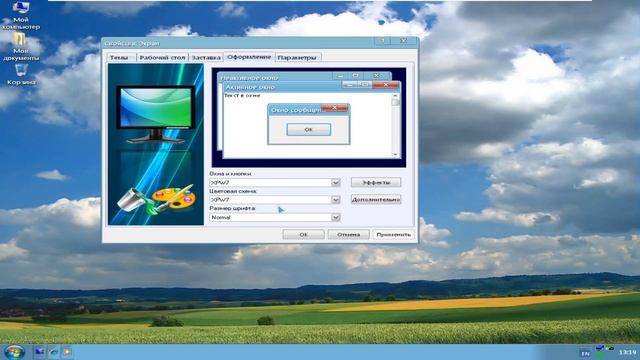Click the show desktop quick launch icon
The image size is (640, 360).
[x=39, y=352]
